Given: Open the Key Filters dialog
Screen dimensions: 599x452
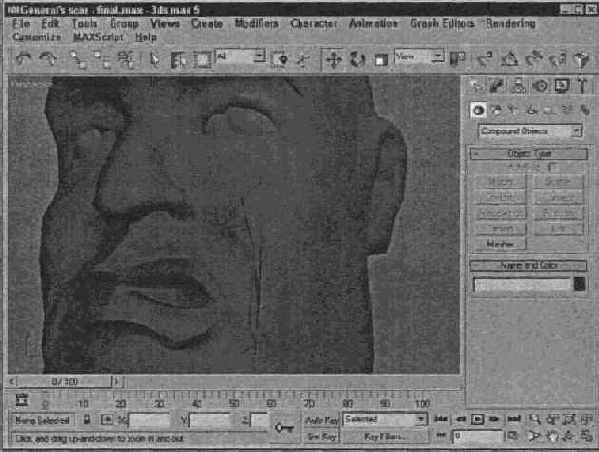Looking at the screenshot, I should (385, 436).
